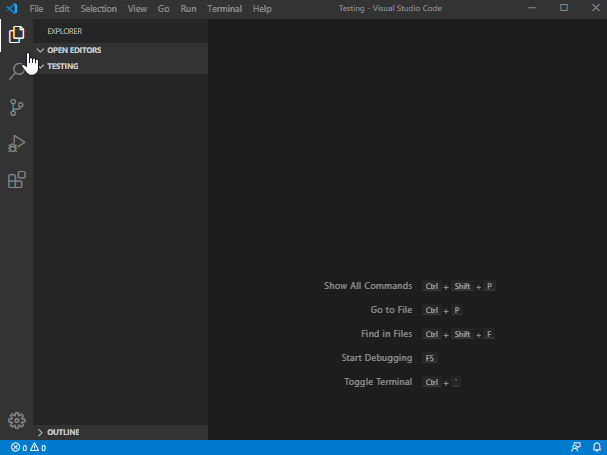Screen dimensions: 607x455
Task: Open the Go menu
Action: click(x=163, y=9)
